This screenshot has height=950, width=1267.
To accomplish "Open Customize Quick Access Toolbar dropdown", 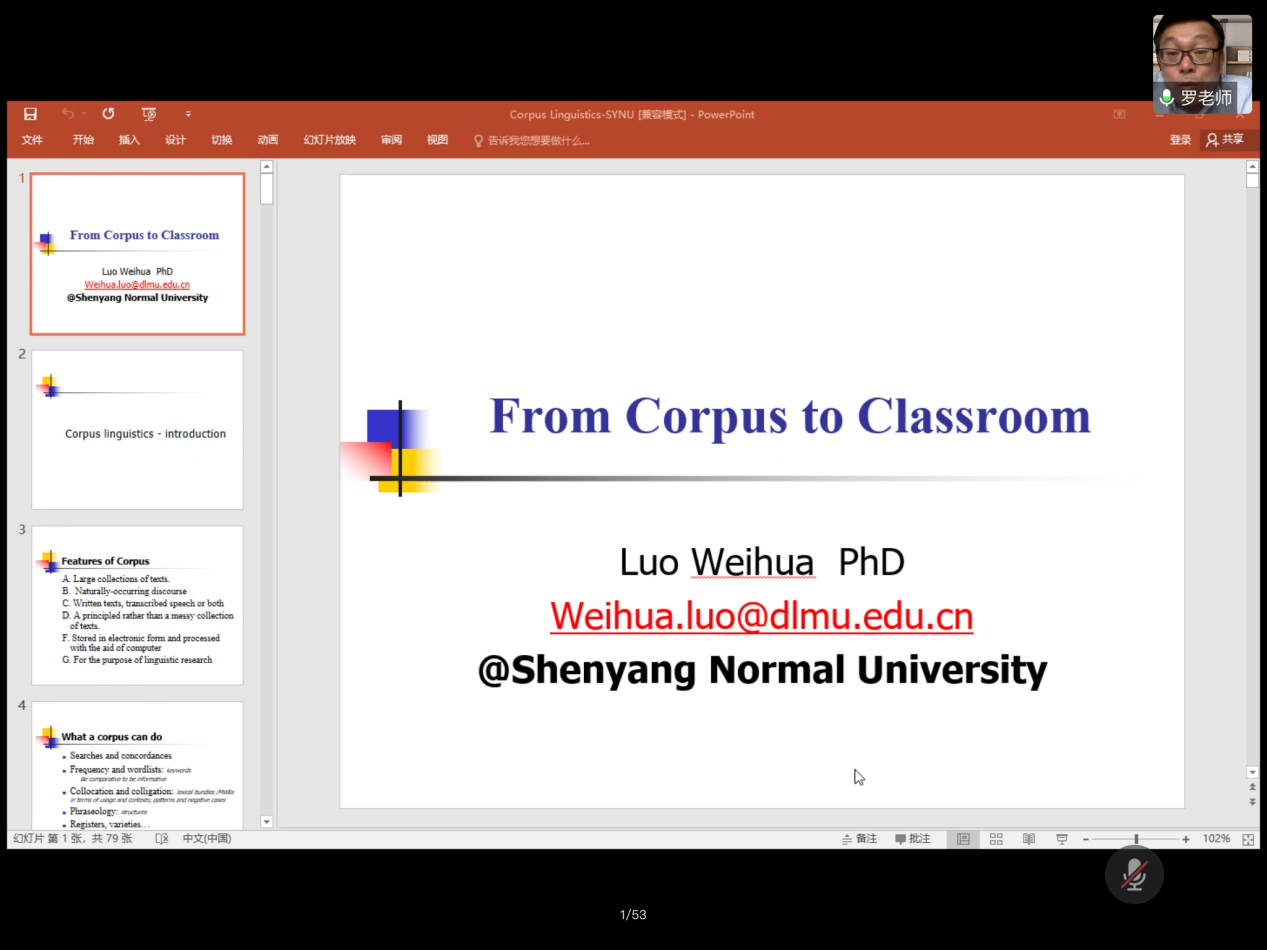I will [x=188, y=114].
